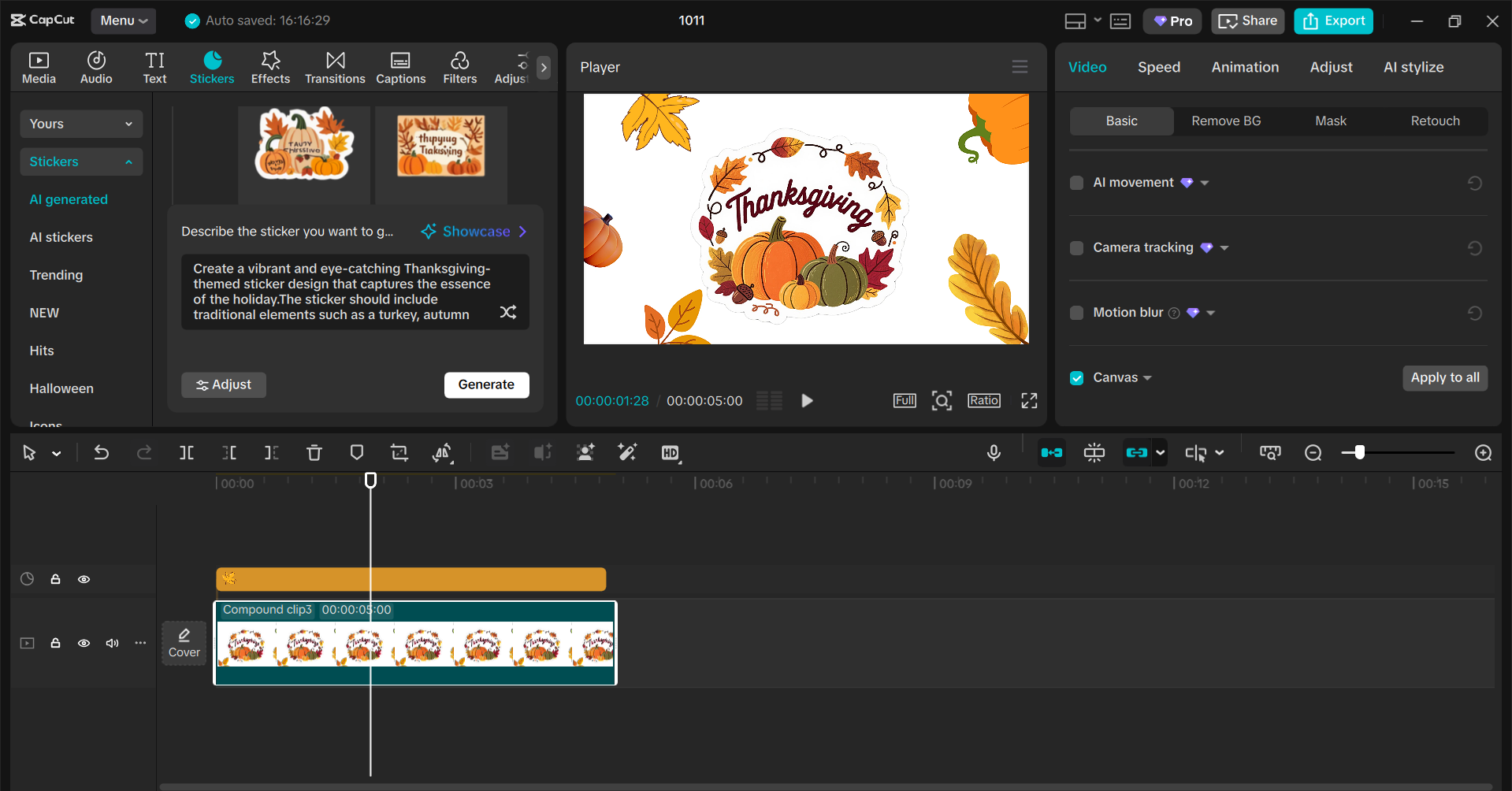Open the Effects panel
The height and width of the screenshot is (791, 1512).
(x=270, y=67)
